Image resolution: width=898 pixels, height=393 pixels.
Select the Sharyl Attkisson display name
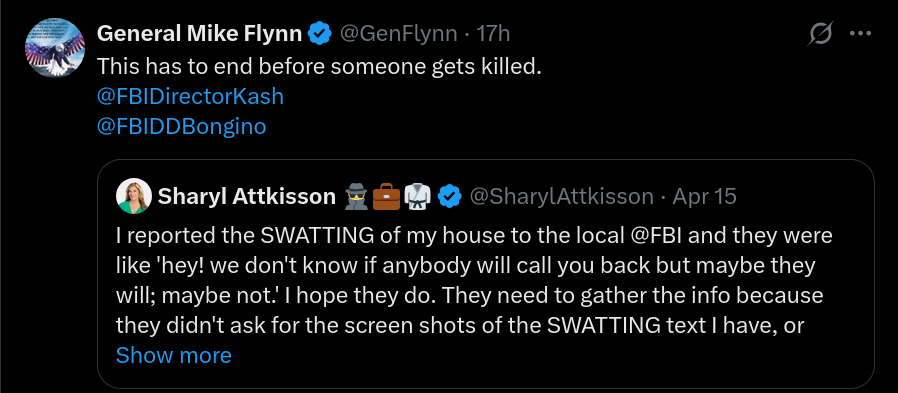(246, 196)
